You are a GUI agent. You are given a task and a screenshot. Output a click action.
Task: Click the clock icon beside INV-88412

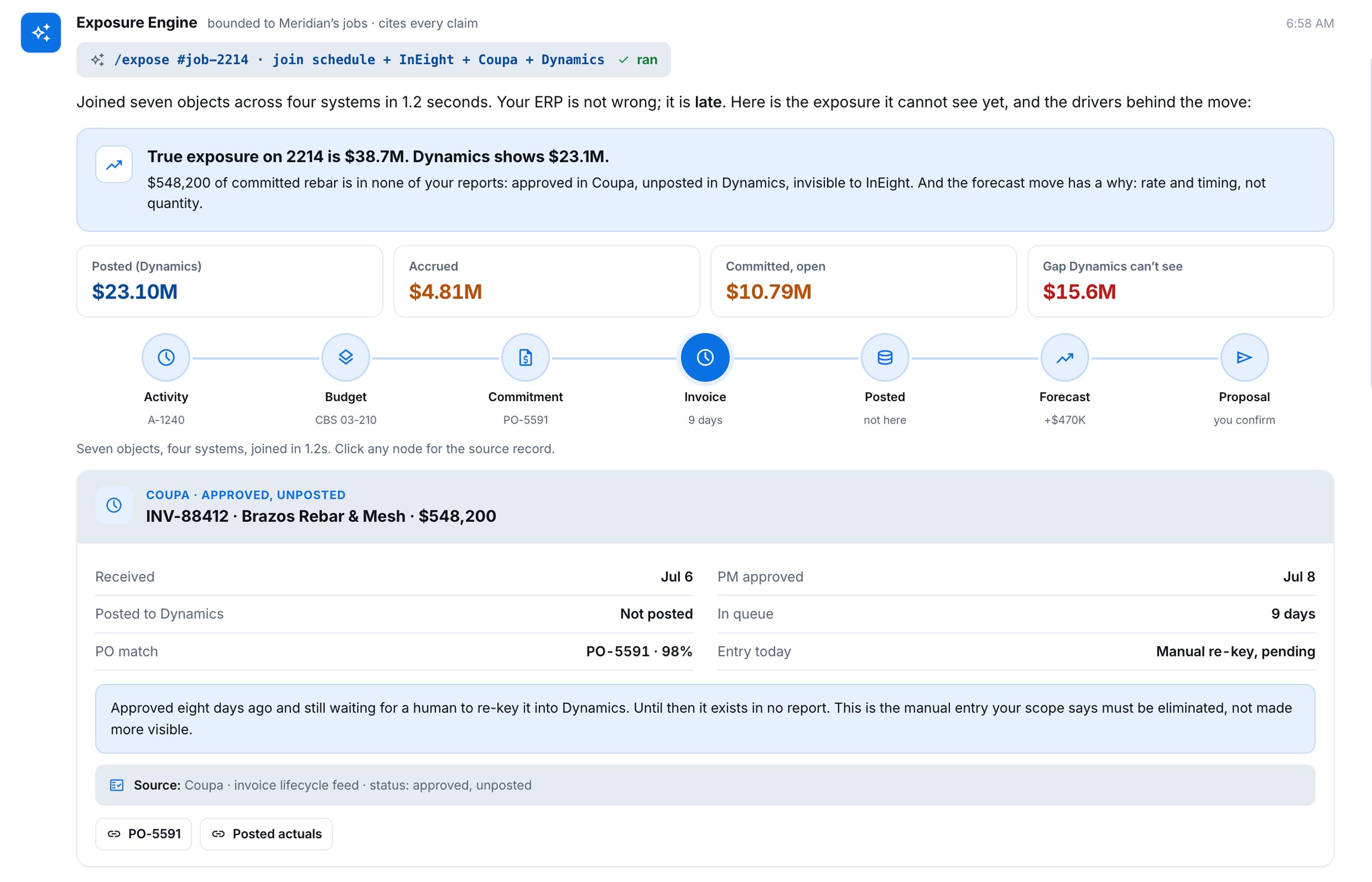[114, 505]
